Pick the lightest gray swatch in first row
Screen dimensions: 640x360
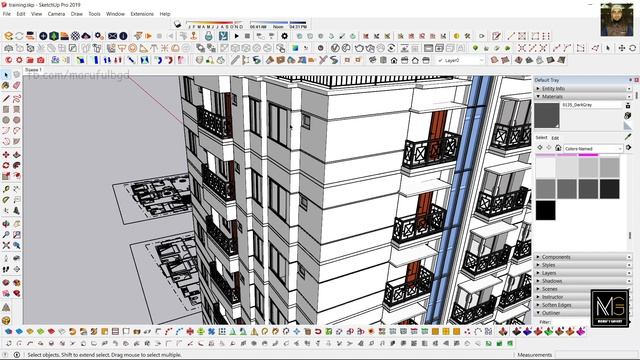pos(545,167)
